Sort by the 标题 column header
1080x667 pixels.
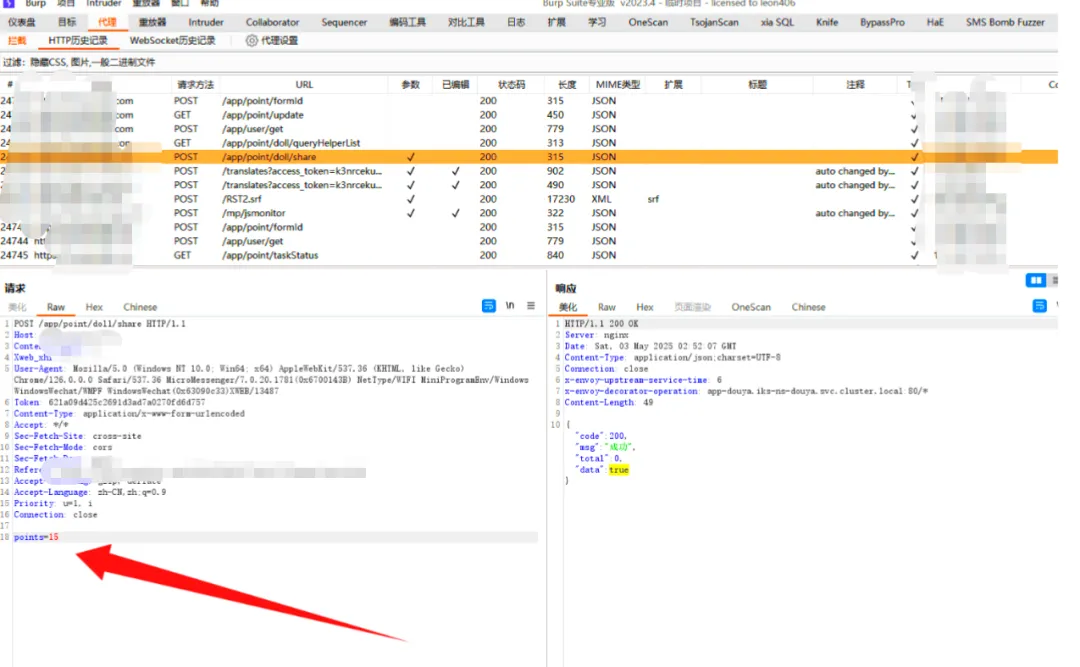[x=757, y=85]
